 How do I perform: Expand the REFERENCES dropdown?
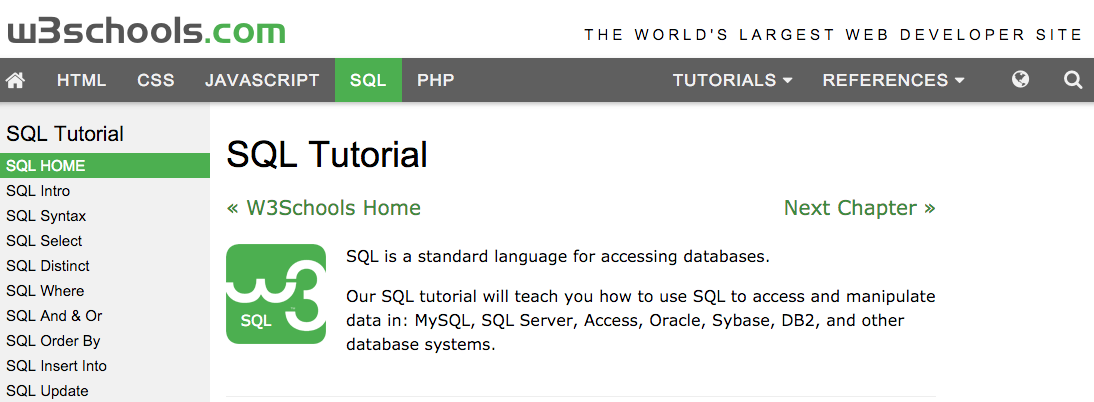tap(893, 80)
